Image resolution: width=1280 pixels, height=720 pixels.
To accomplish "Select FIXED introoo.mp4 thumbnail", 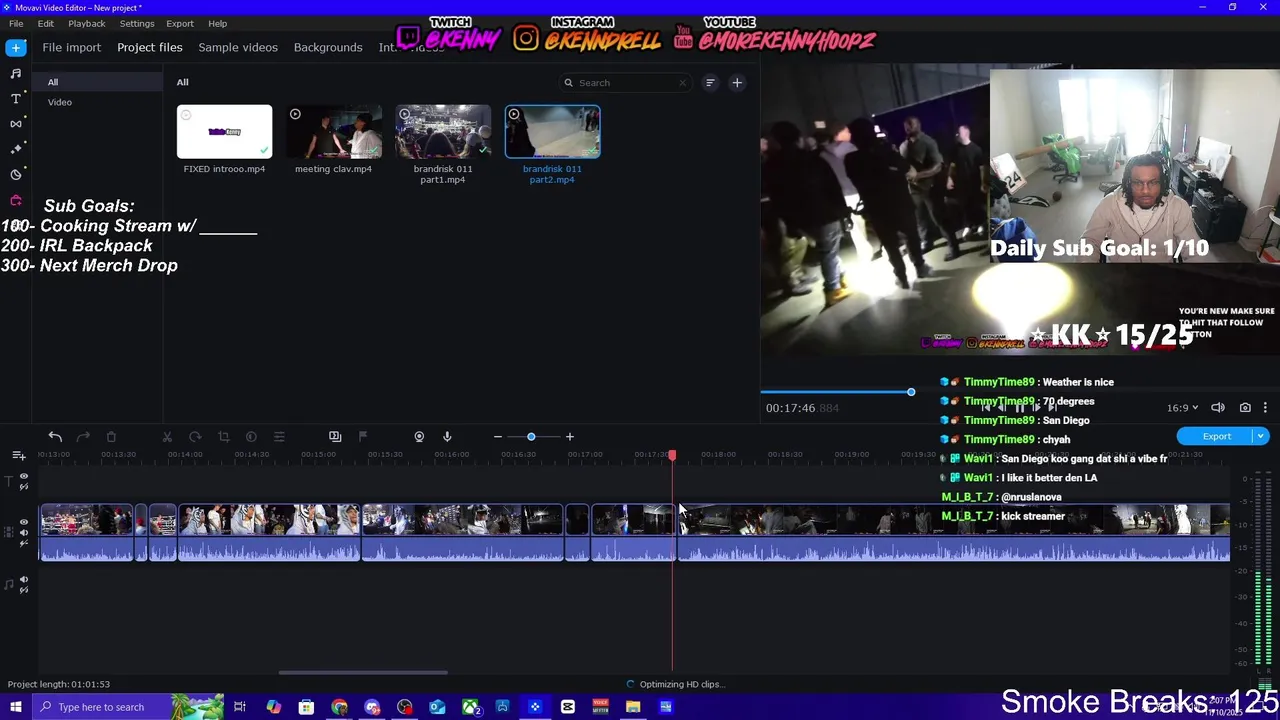I will 224,131.
